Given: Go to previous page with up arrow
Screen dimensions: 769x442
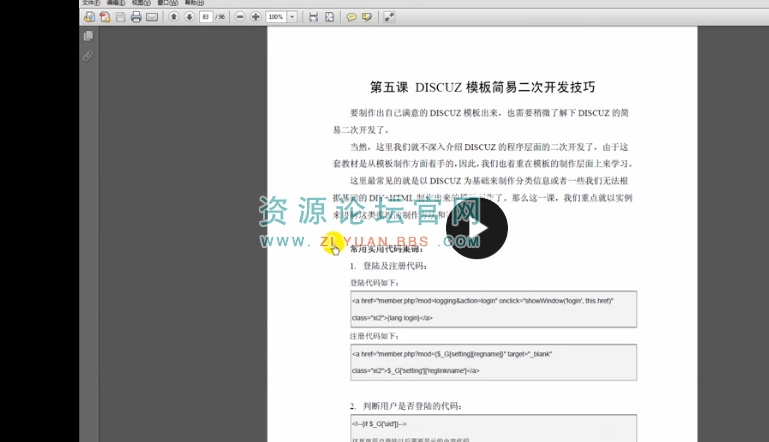Looking at the screenshot, I should [174, 17].
